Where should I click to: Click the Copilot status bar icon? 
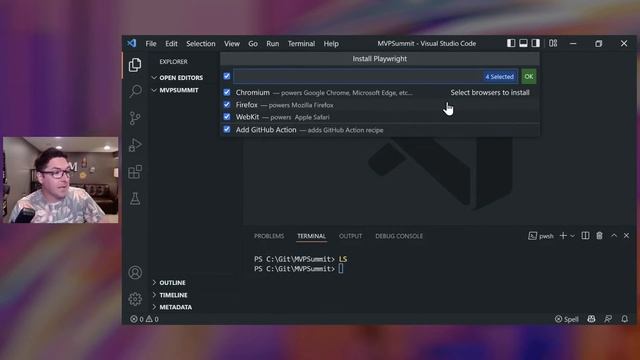click(591, 319)
